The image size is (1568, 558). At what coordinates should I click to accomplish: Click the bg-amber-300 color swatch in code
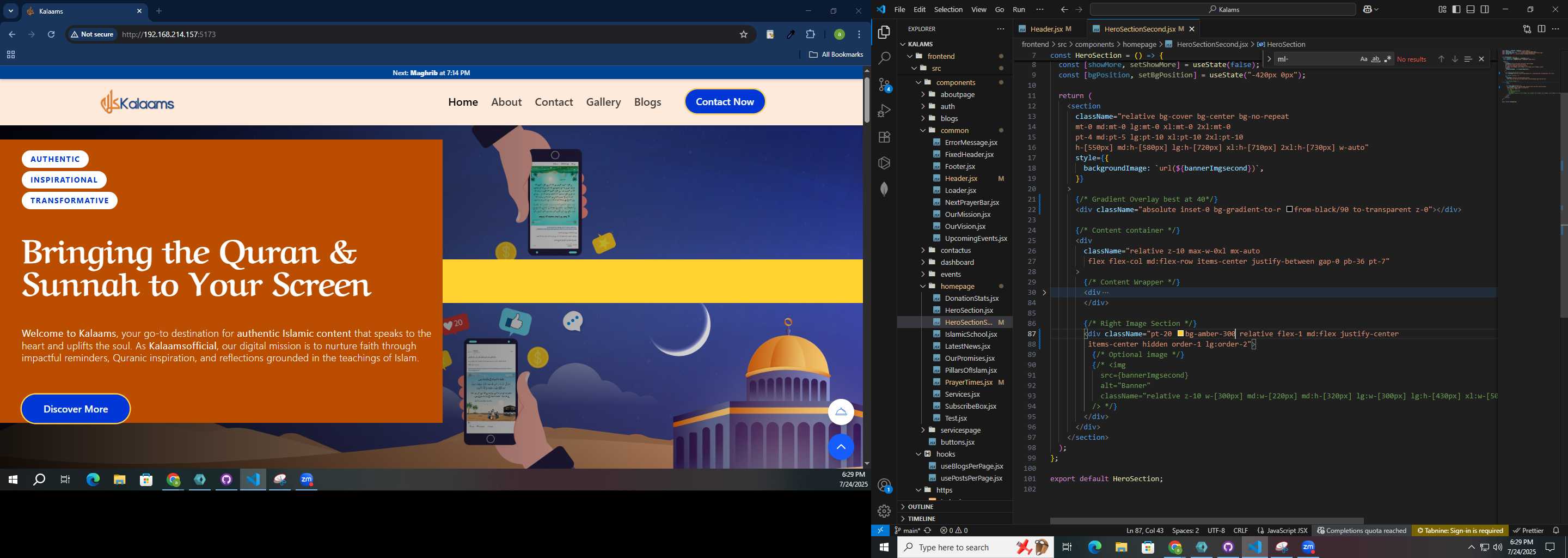coord(1180,334)
